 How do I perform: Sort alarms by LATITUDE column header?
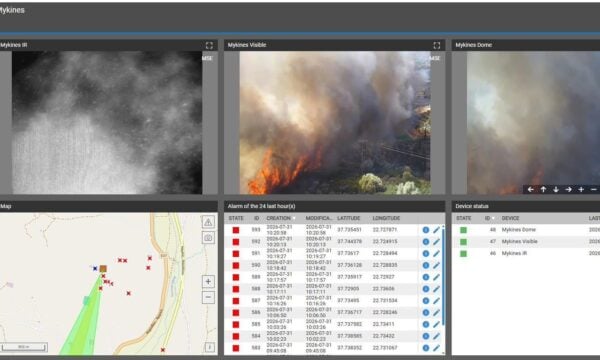tap(349, 218)
